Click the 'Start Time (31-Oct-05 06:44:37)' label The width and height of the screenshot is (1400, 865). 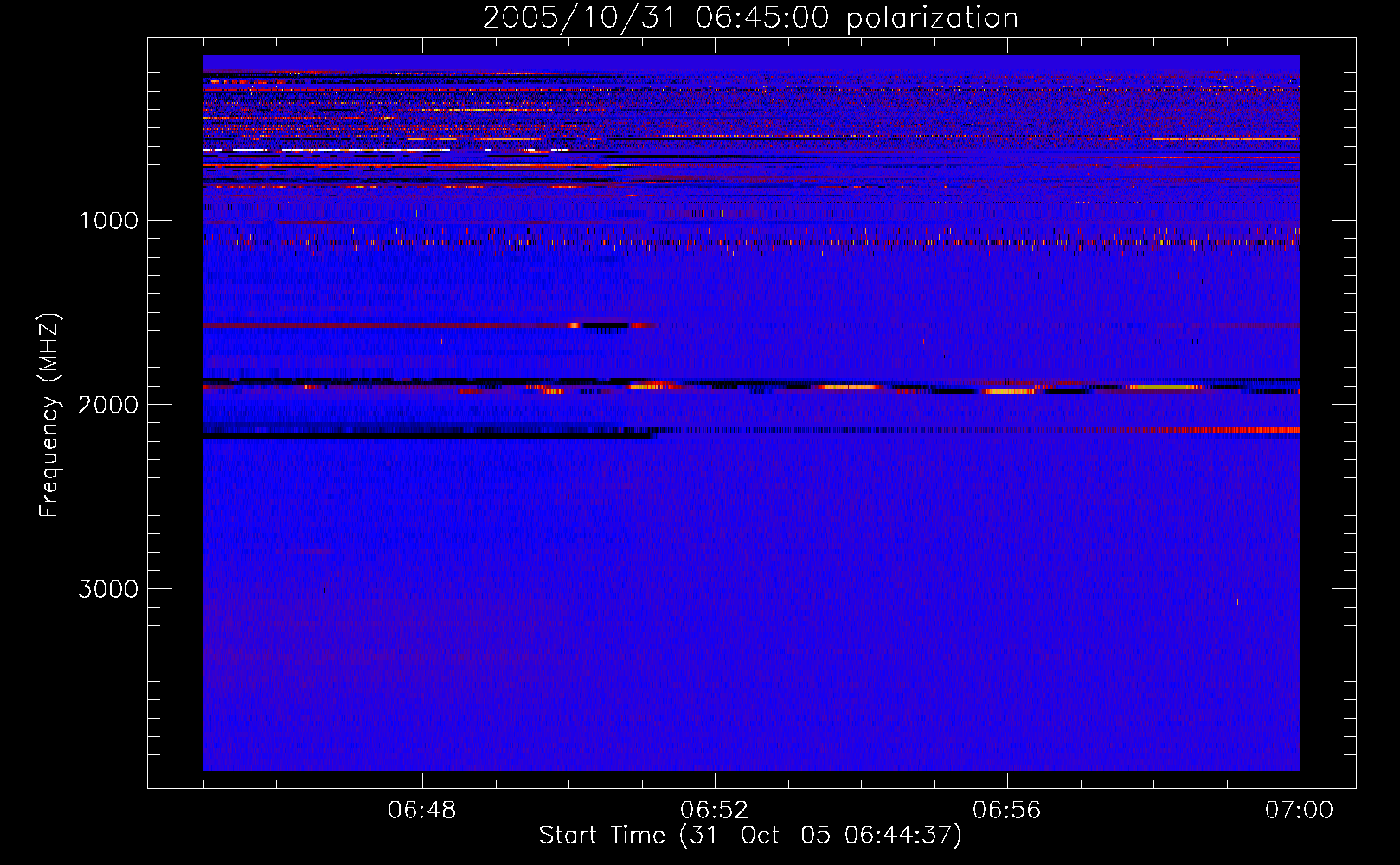coord(750,836)
